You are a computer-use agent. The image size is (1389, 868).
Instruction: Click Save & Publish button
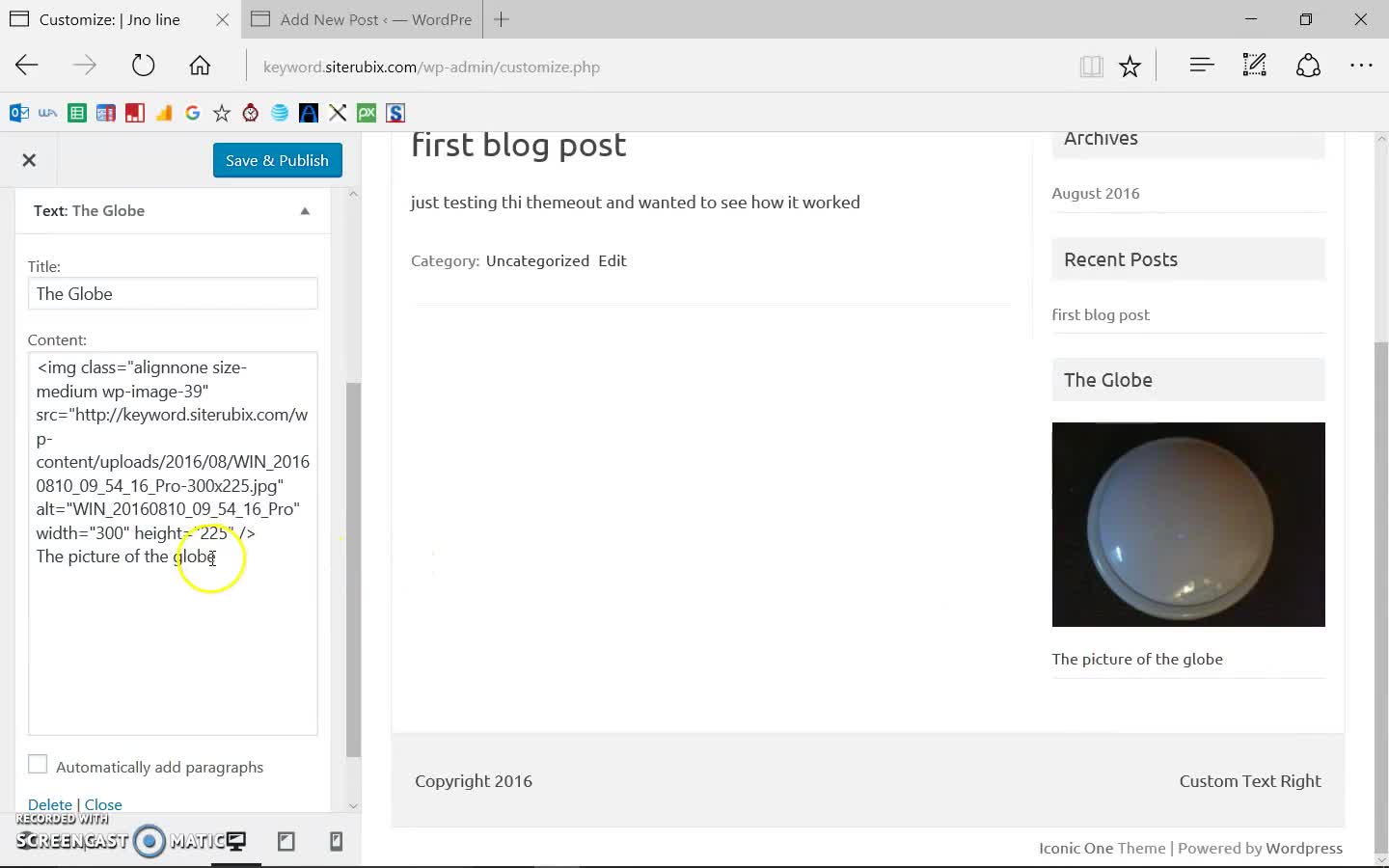[x=277, y=160]
